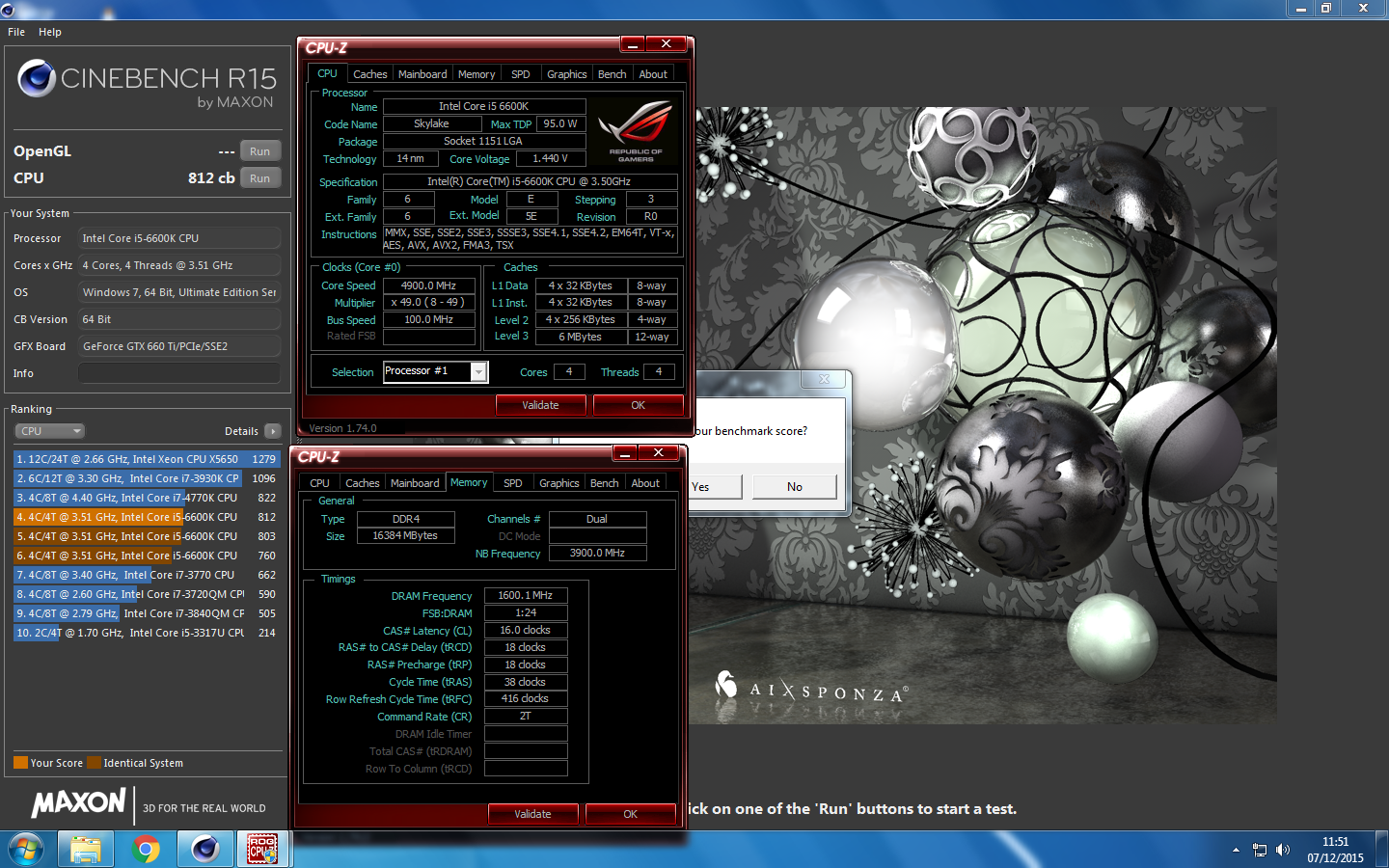1389x868 pixels.
Task: Select ranking row Core i7-3770 662
Action: 147,575
